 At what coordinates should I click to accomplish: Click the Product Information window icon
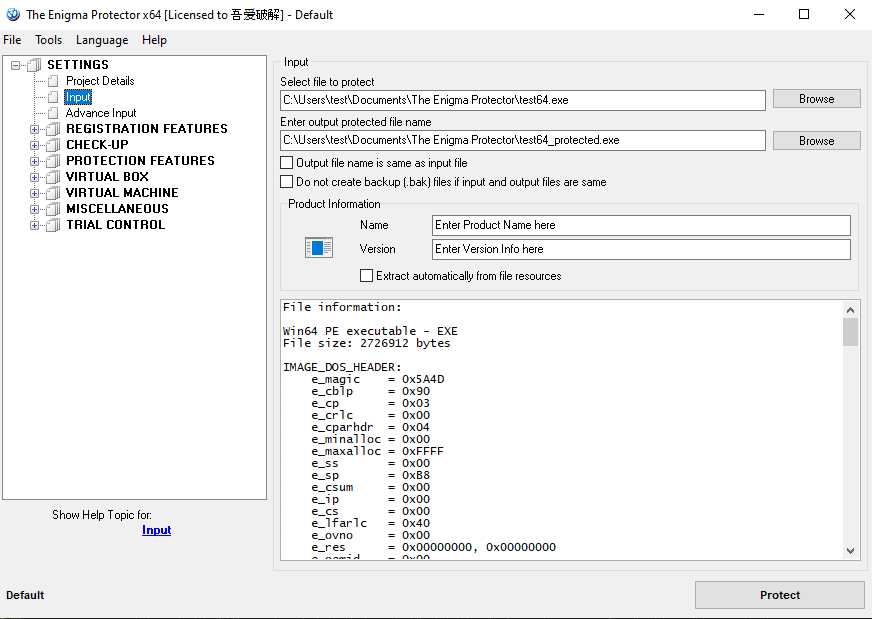(x=319, y=248)
